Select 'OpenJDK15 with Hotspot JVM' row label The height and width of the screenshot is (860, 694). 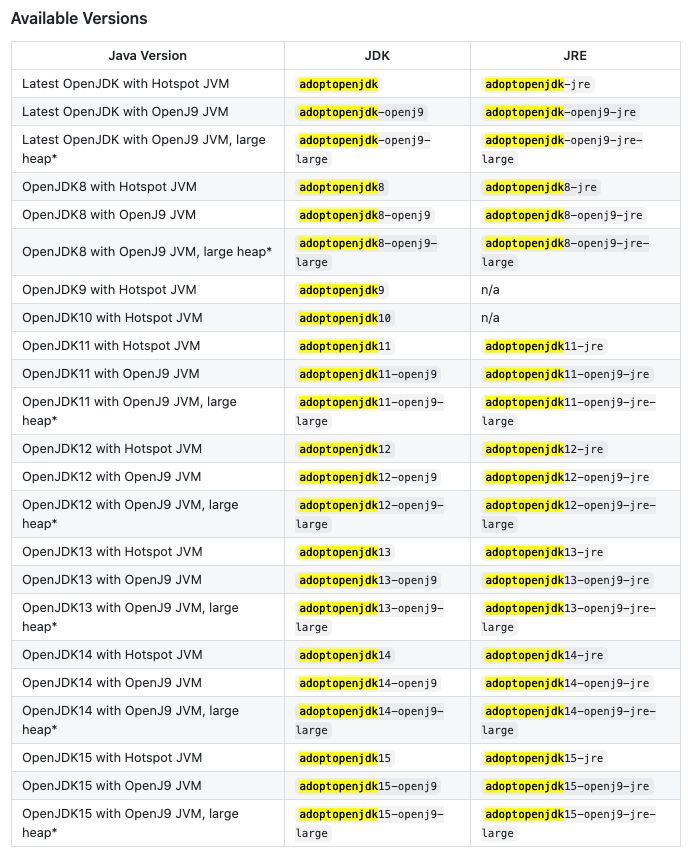(x=112, y=759)
